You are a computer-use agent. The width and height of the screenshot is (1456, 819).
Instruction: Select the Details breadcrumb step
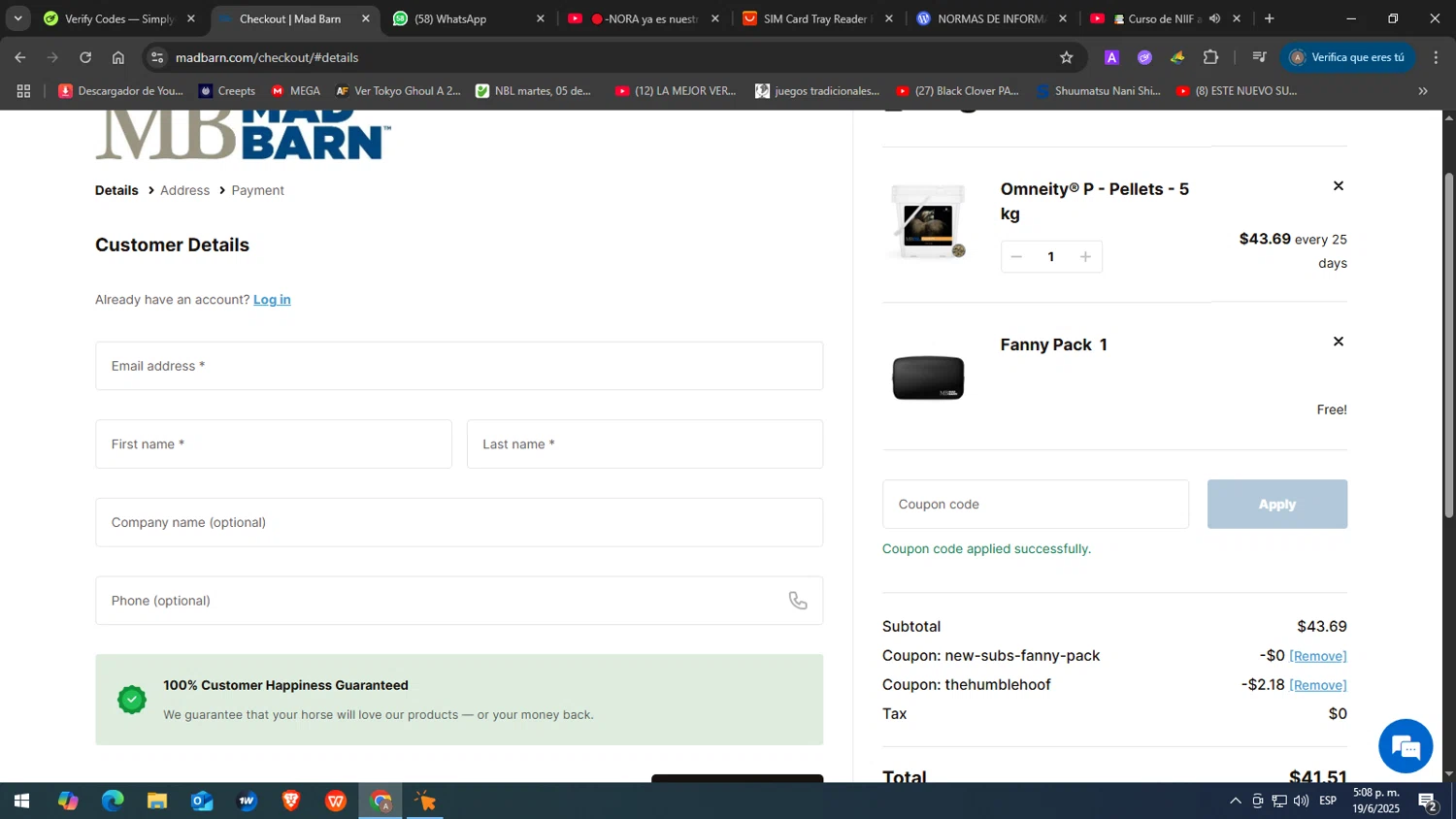(116, 190)
